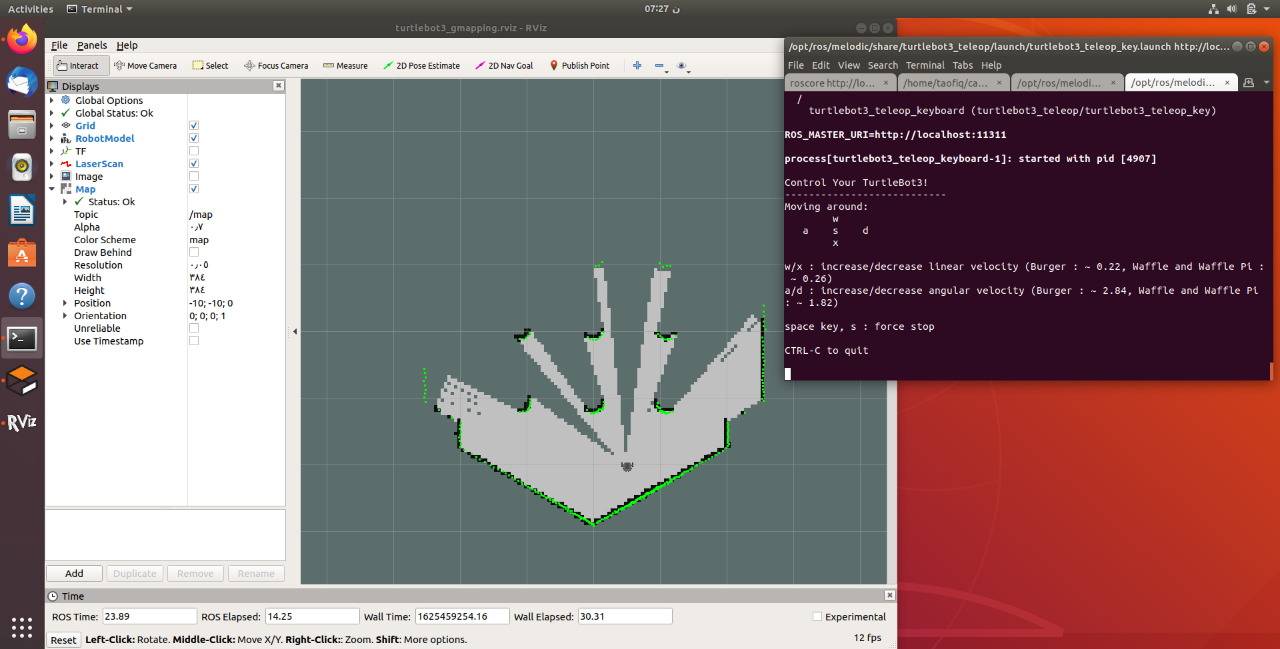
Task: Open the Panels menu in RViz
Action: 92,45
